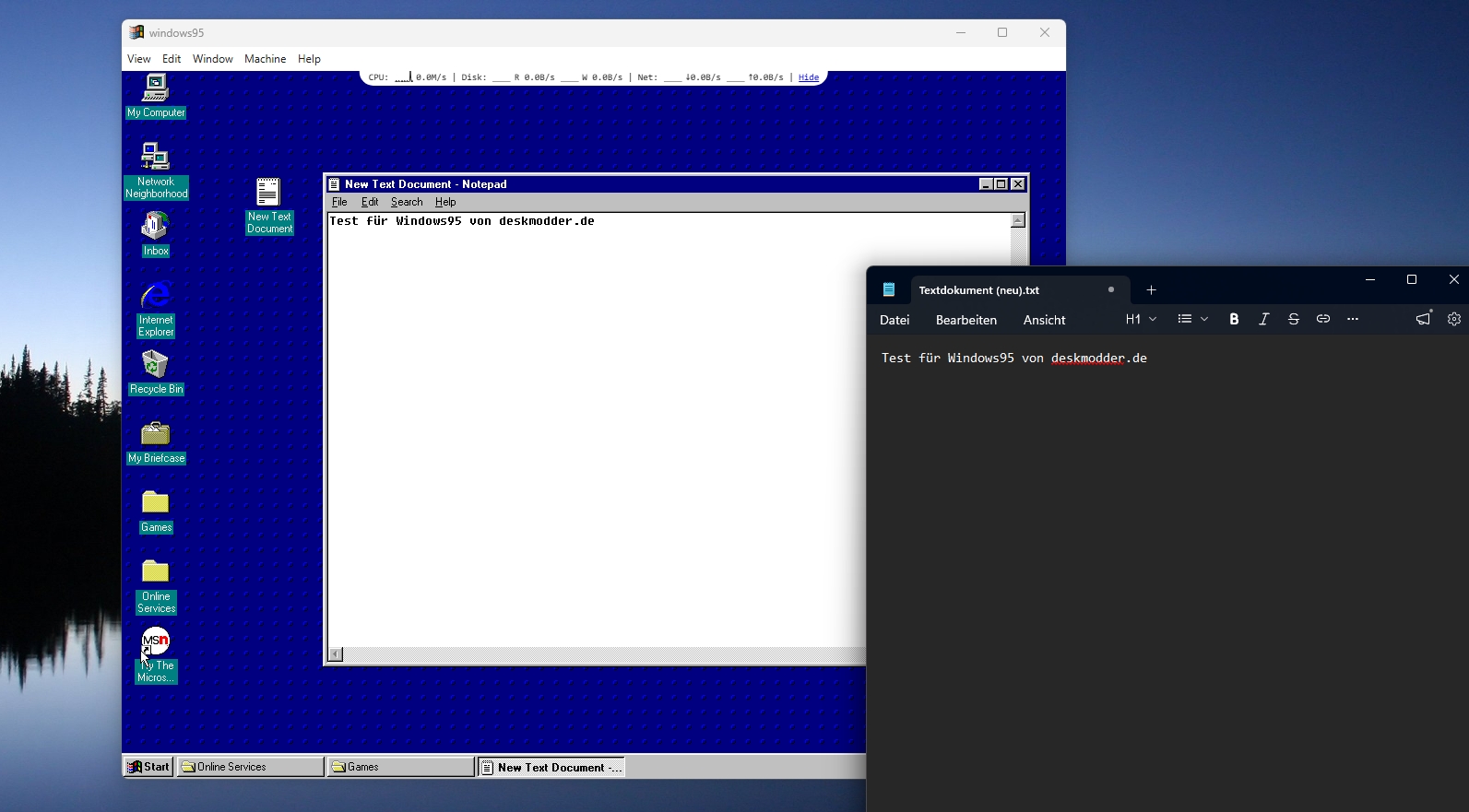
Task: Expand the list style dropdown
Action: [1192, 319]
